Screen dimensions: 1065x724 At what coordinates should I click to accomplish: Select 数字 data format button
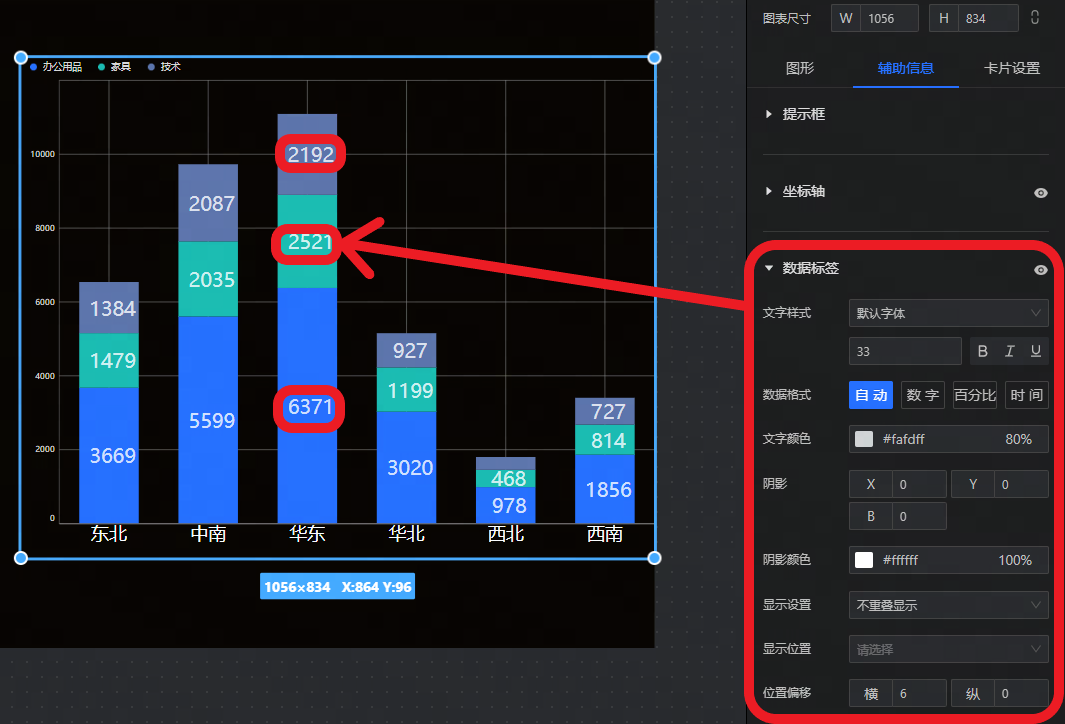(x=922, y=395)
